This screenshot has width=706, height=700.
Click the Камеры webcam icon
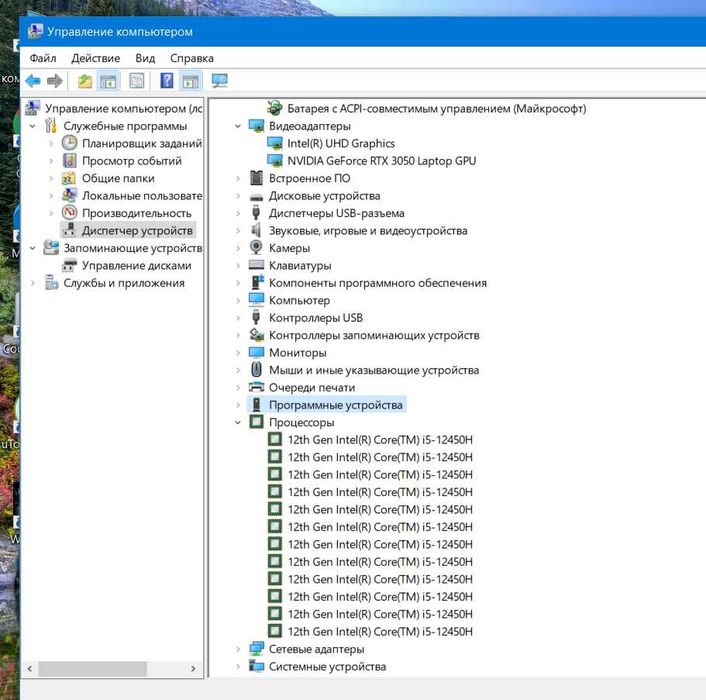click(256, 248)
